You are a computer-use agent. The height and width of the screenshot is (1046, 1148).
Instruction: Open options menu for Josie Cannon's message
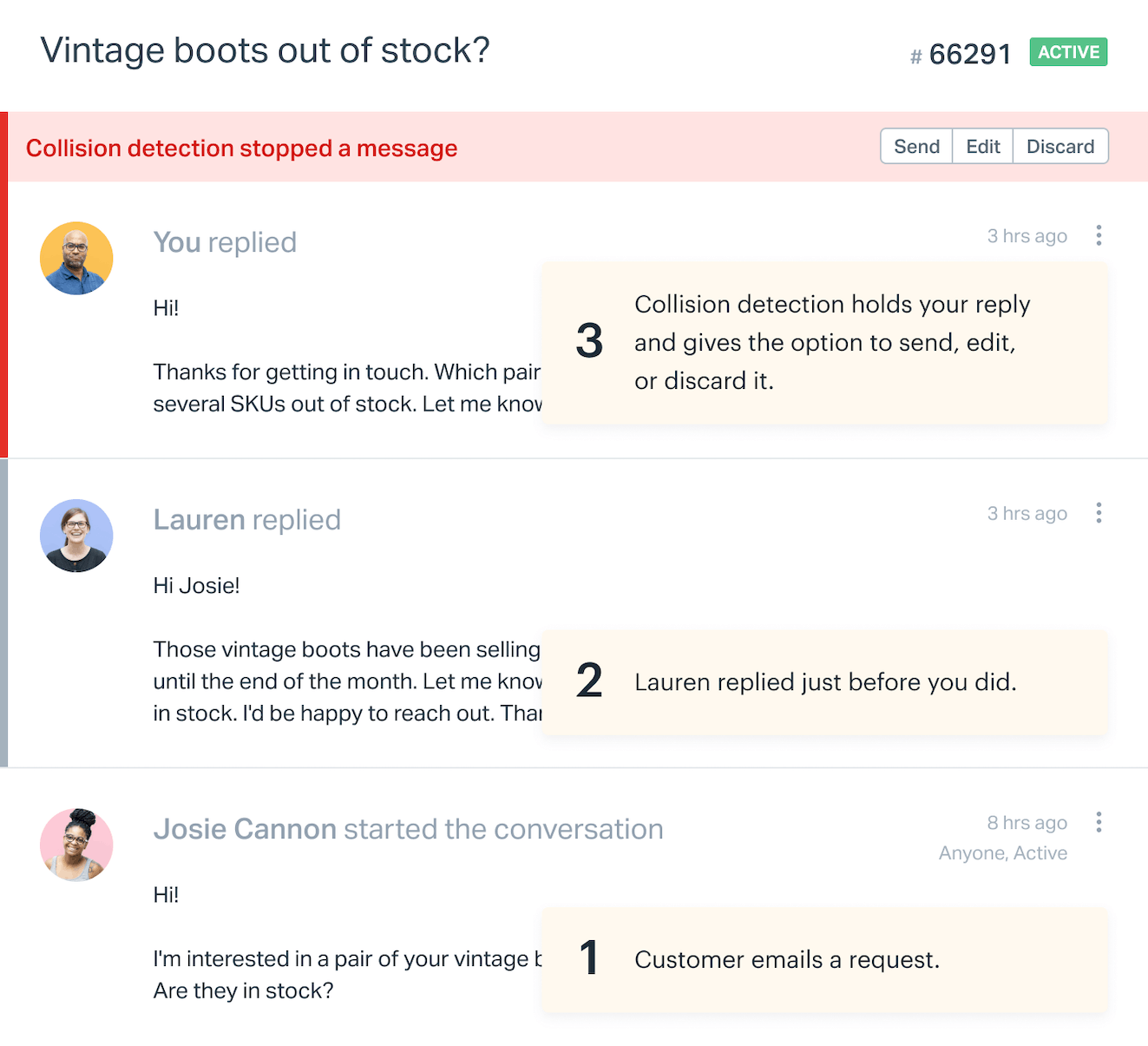pyautogui.click(x=1099, y=822)
